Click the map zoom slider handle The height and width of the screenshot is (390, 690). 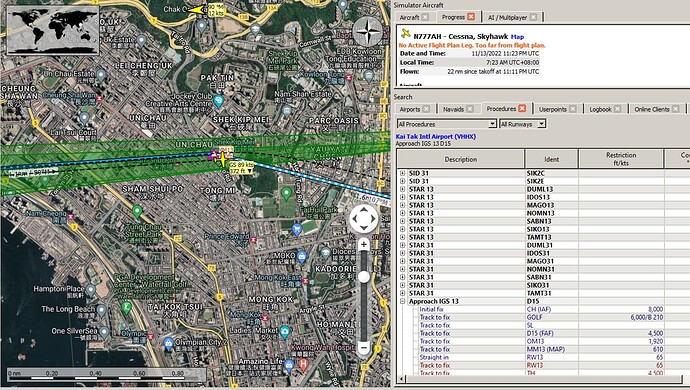coord(363,277)
